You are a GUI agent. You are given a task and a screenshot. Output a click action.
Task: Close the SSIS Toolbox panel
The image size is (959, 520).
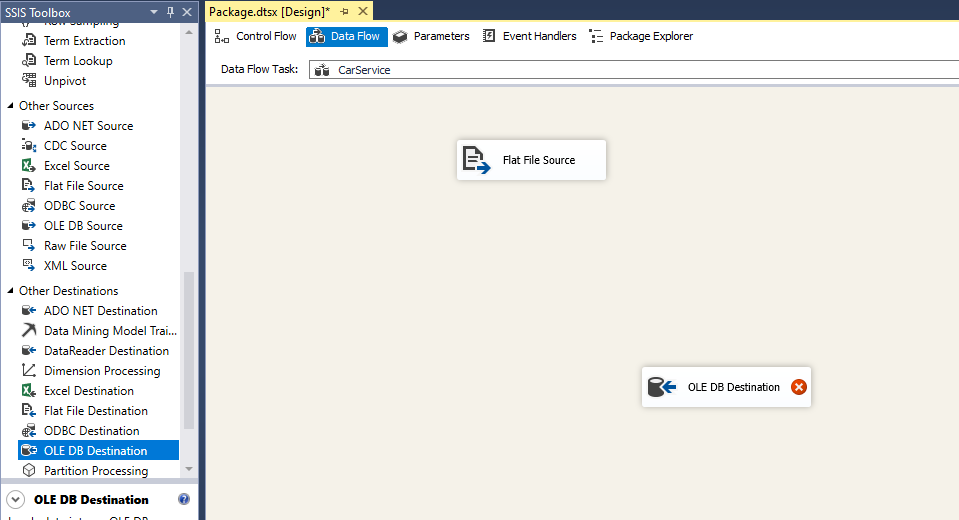pyautogui.click(x=187, y=12)
